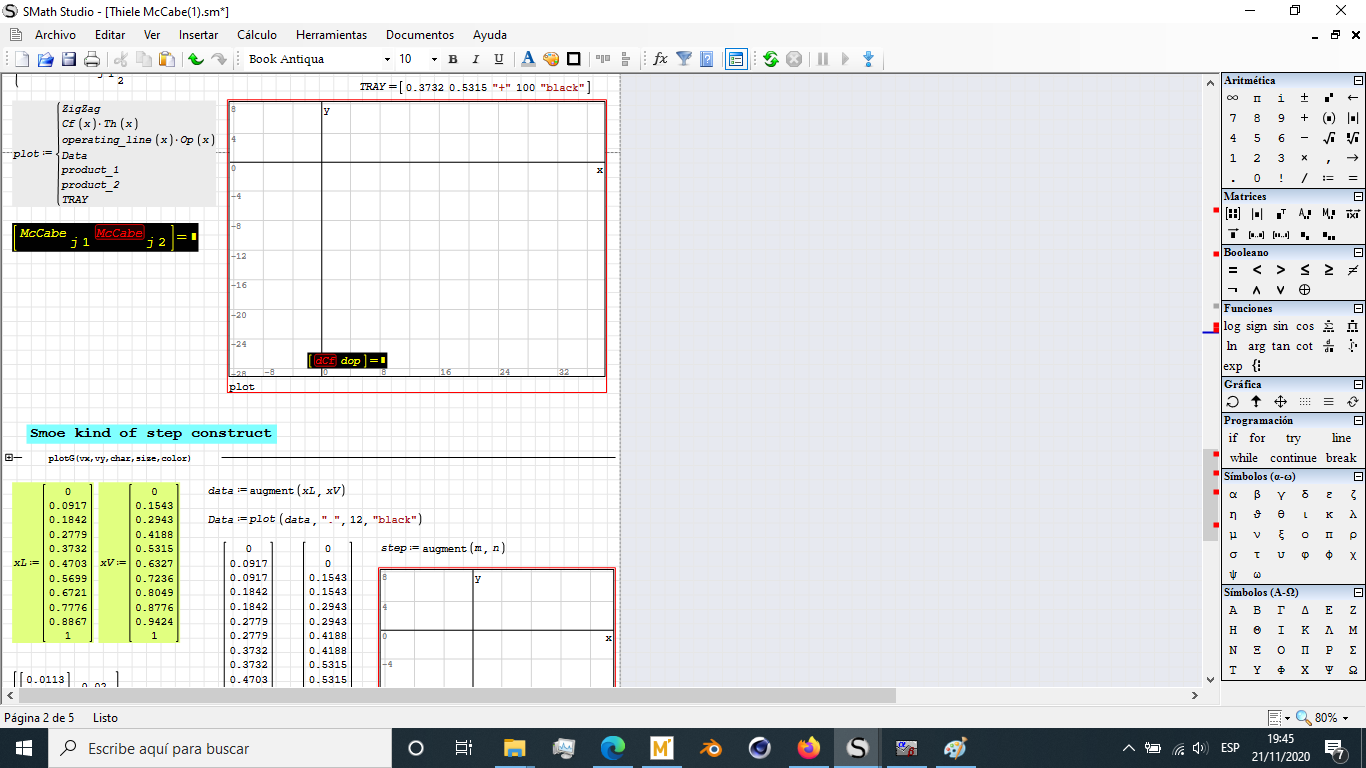Screen dimensions: 1366x768
Task: Collapse the Aritmética panel
Action: 1358,80
